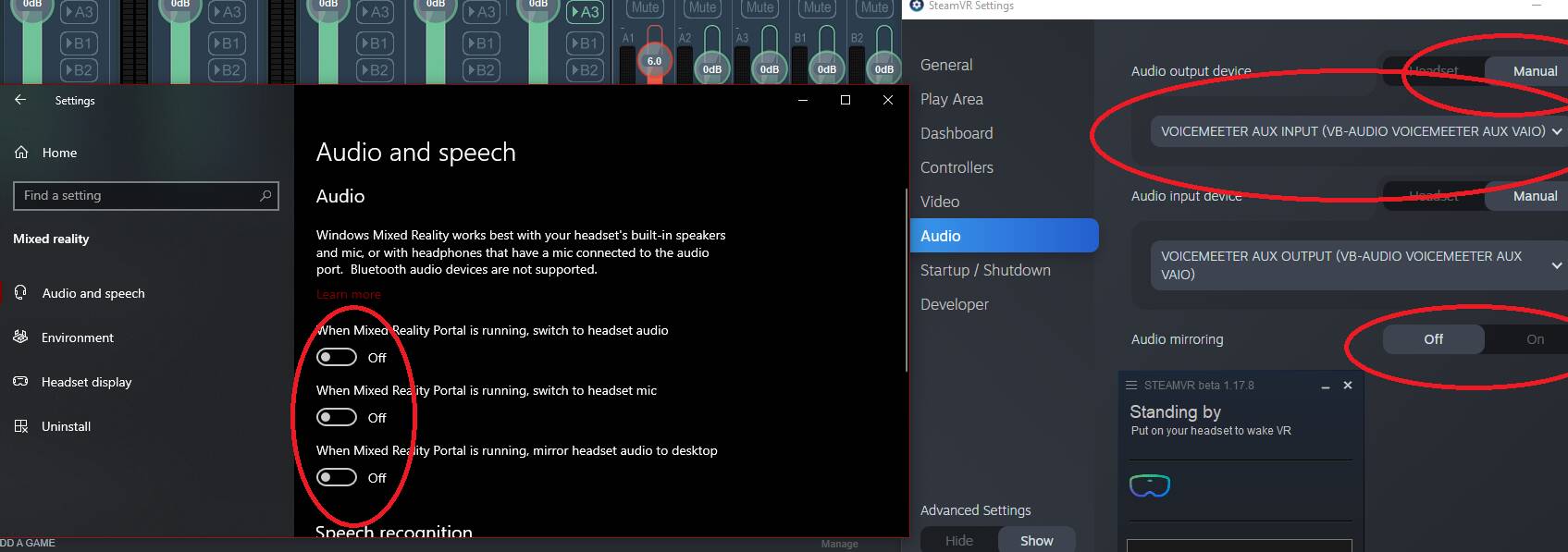Mute the A2 bus in Voicemeeter

point(703,7)
